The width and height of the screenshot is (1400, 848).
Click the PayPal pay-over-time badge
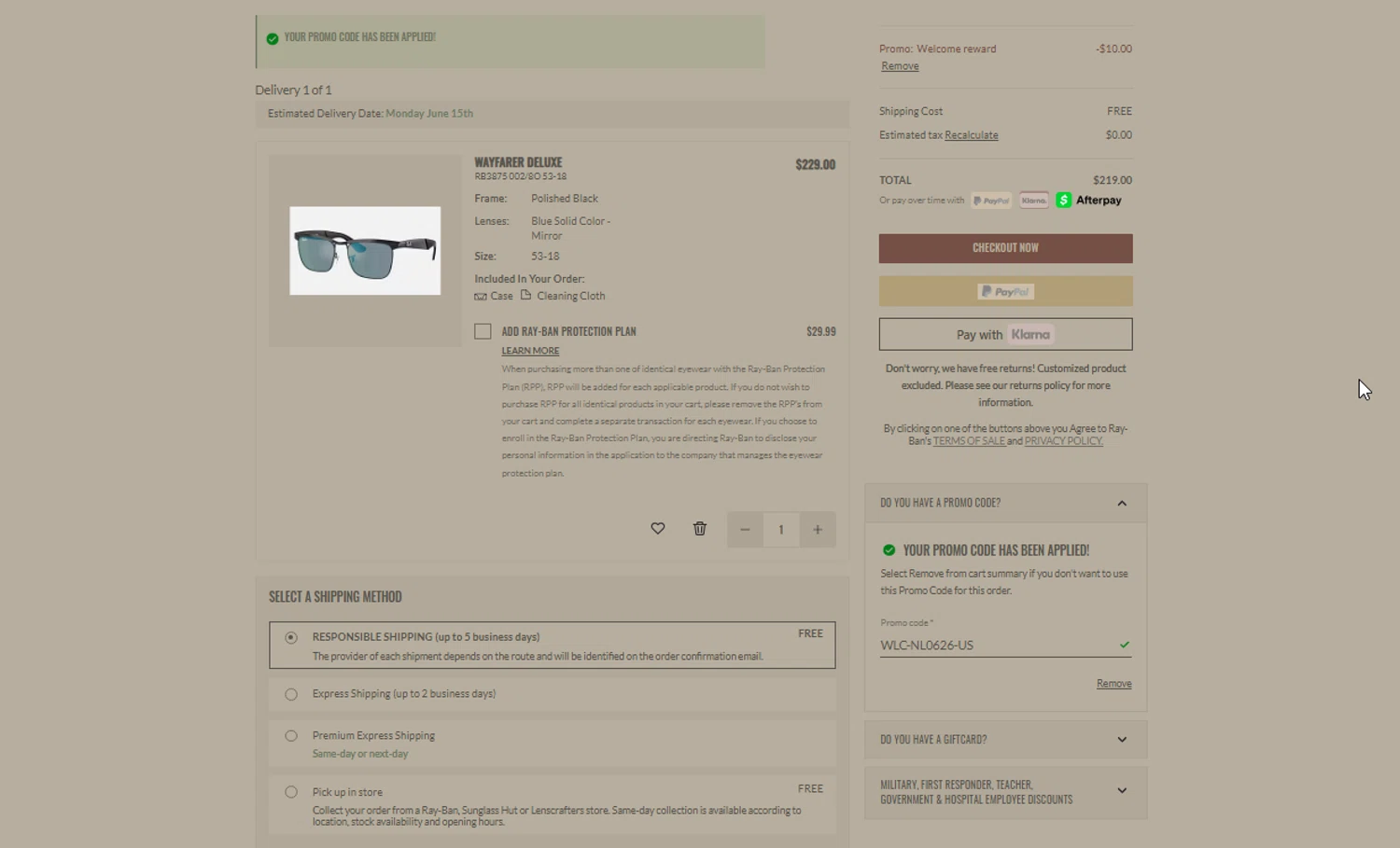point(991,201)
